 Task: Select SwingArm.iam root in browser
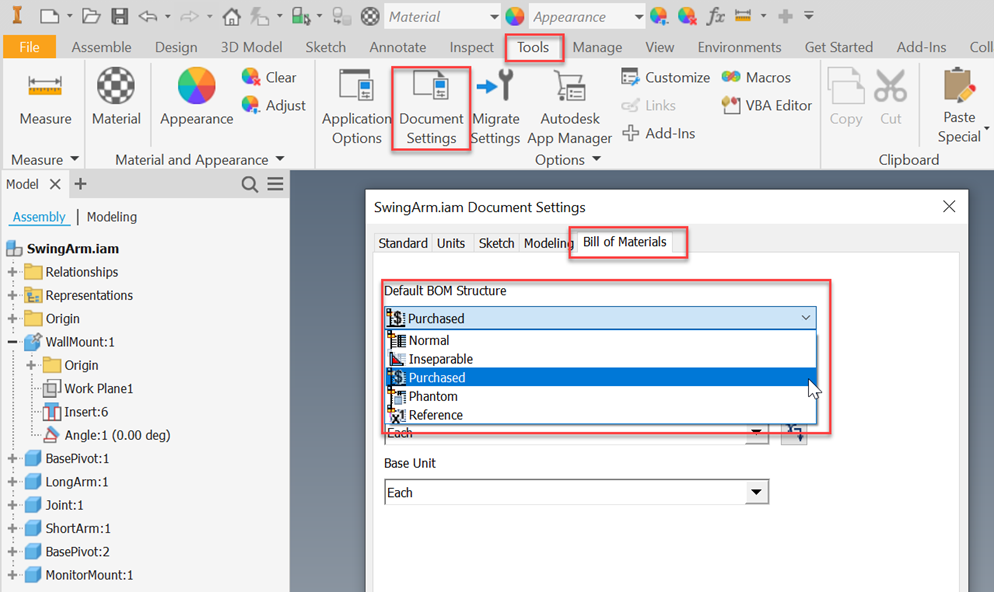[x=72, y=248]
